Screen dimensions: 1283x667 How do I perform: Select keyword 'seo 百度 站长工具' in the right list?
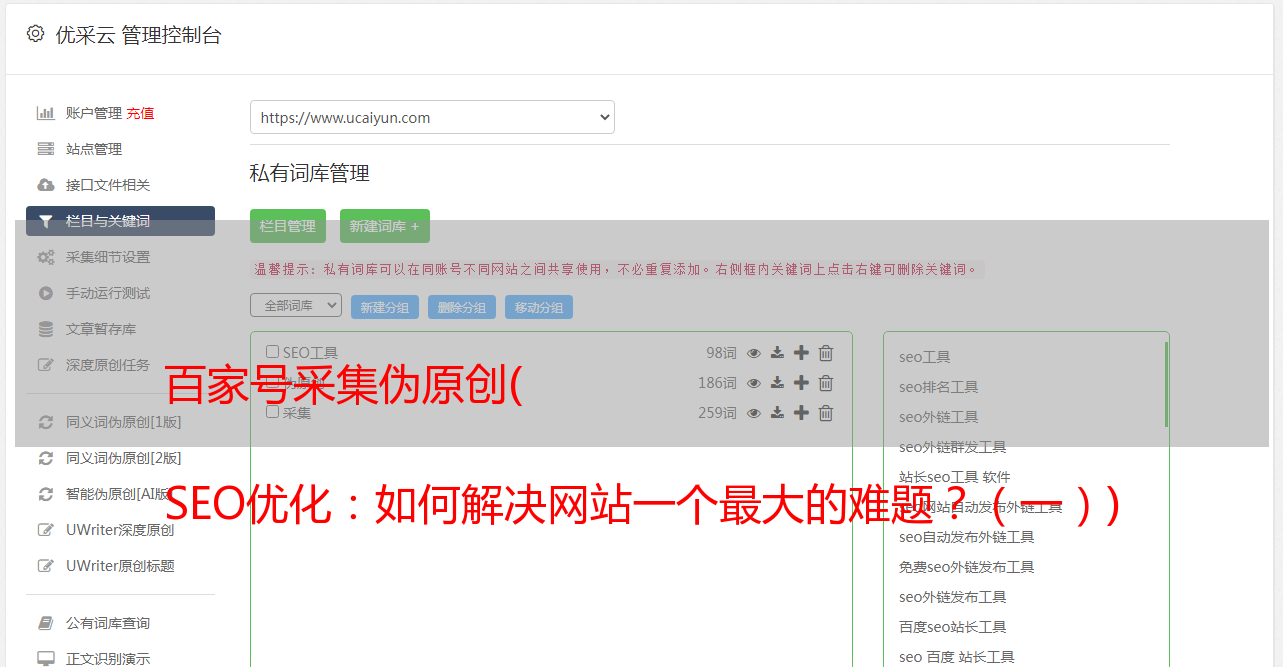point(957,657)
